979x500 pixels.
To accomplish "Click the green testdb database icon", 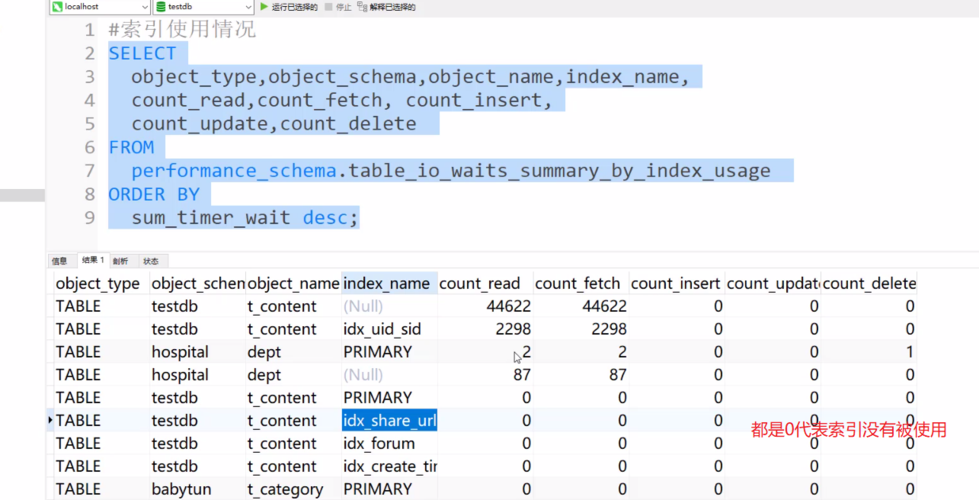I will pyautogui.click(x=160, y=7).
